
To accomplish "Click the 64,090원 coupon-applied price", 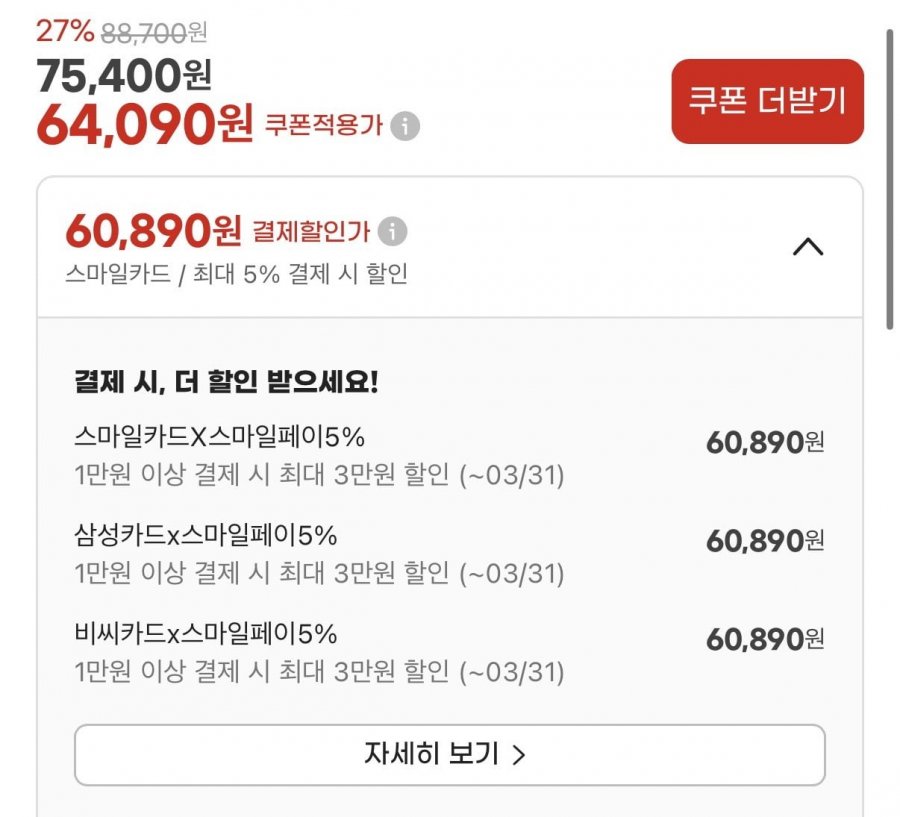I will pos(145,123).
